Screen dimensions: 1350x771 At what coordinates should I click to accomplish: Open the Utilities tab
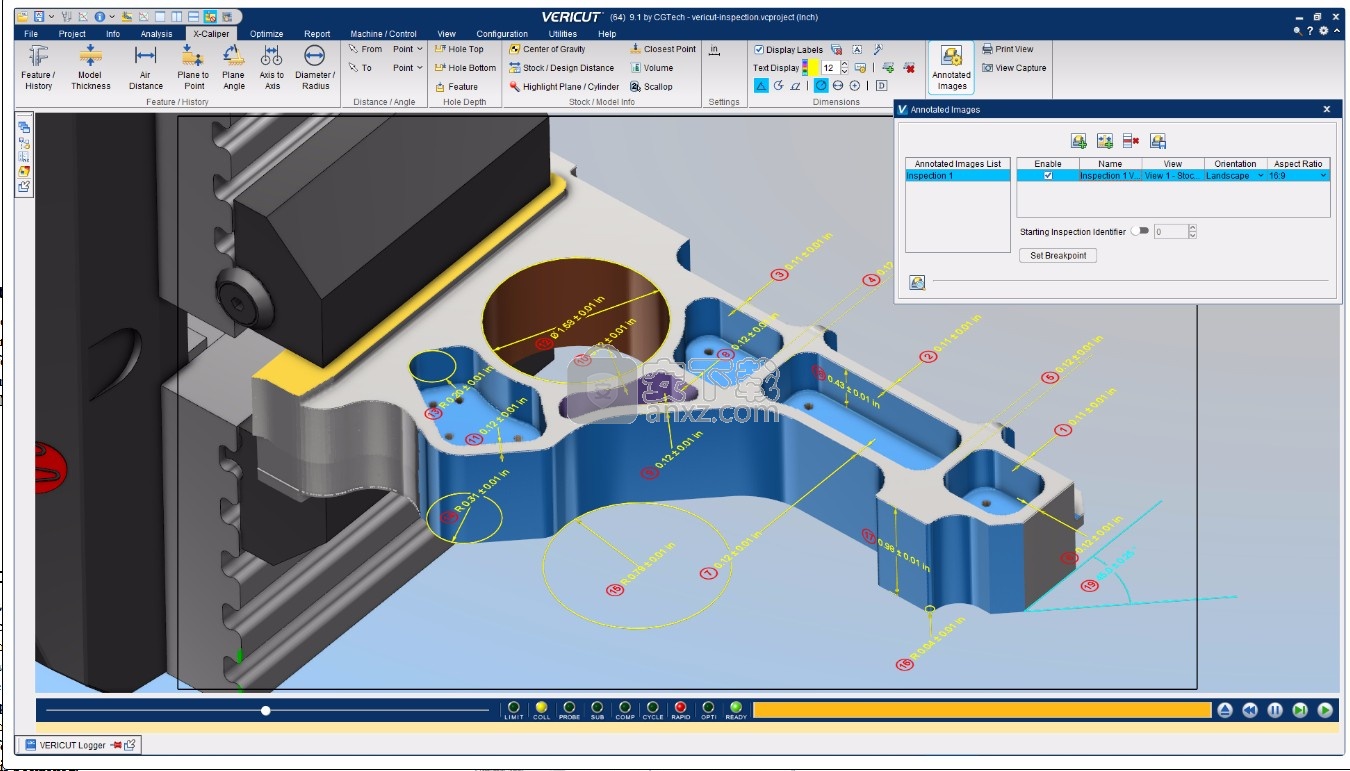click(x=563, y=34)
